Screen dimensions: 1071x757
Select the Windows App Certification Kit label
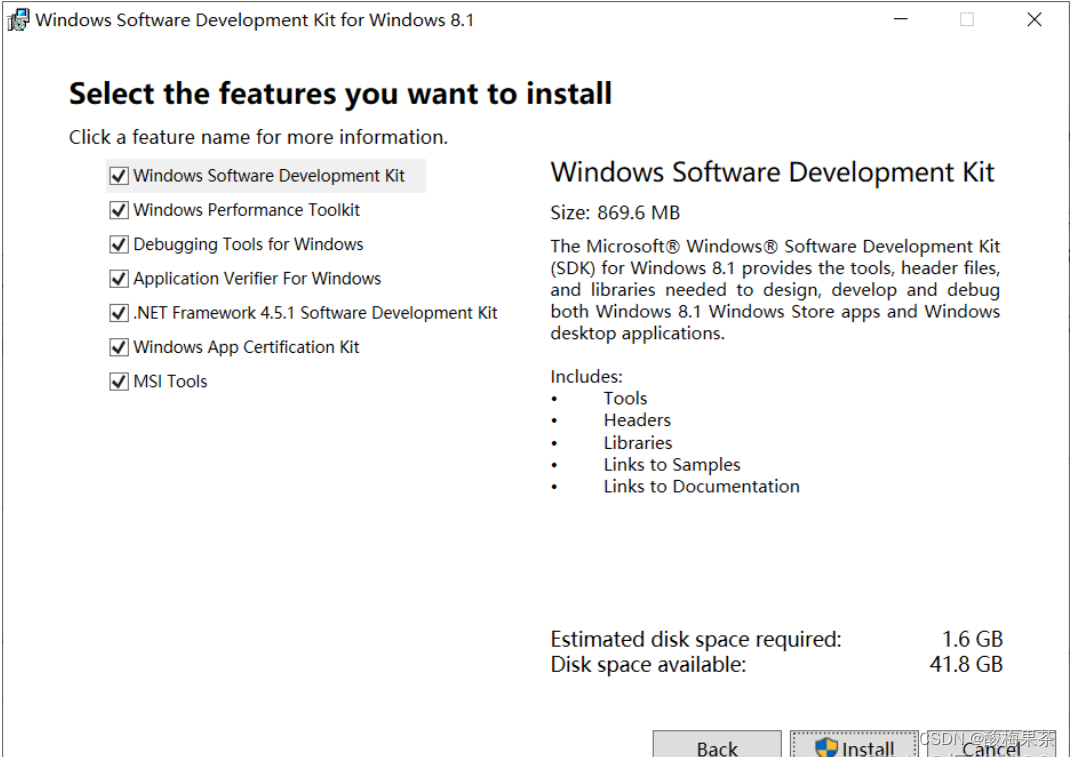click(246, 347)
